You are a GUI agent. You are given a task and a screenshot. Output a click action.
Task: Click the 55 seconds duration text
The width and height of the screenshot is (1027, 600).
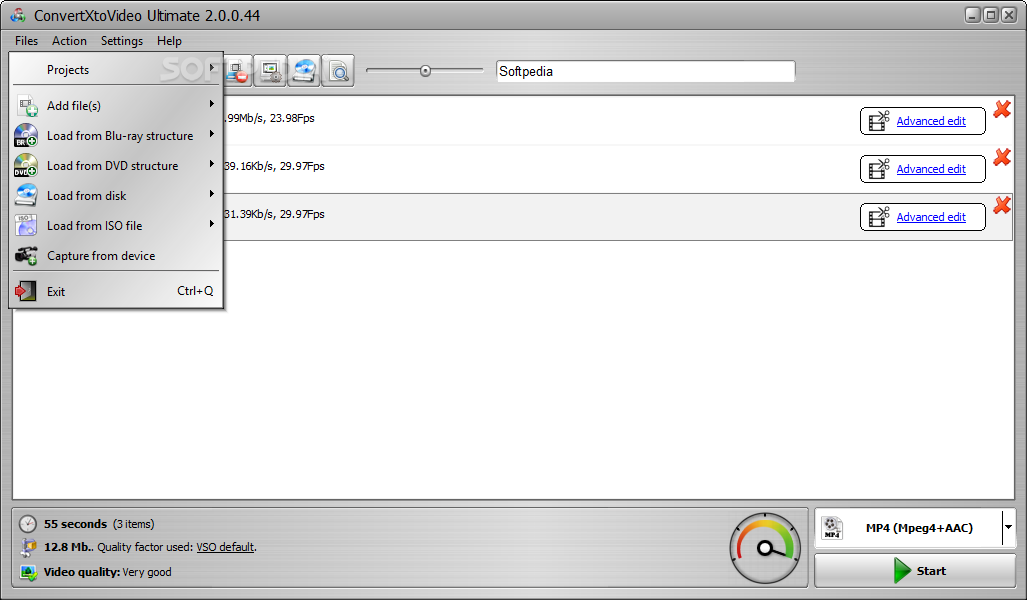click(75, 524)
